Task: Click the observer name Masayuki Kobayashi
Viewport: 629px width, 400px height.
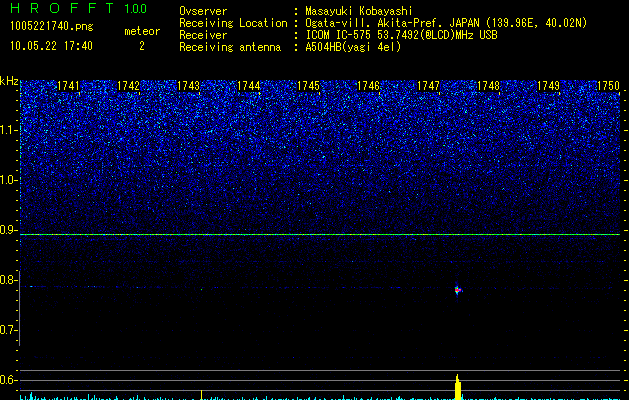Action: [x=359, y=11]
